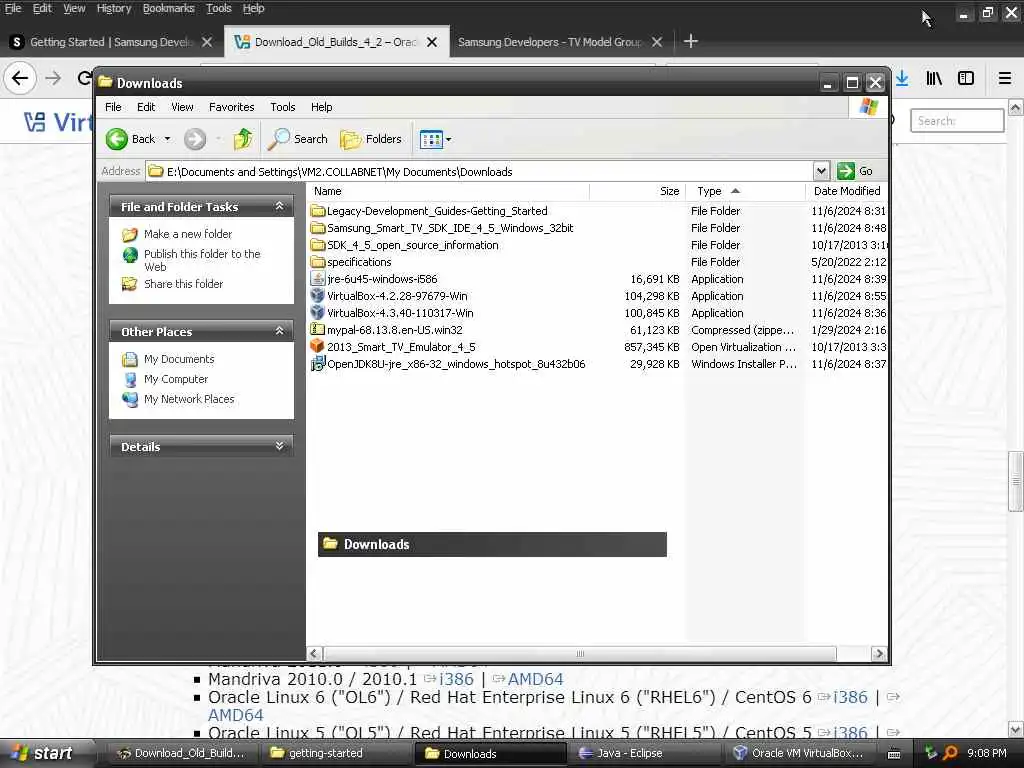Toggle the browser sidebar icon

click(x=966, y=78)
